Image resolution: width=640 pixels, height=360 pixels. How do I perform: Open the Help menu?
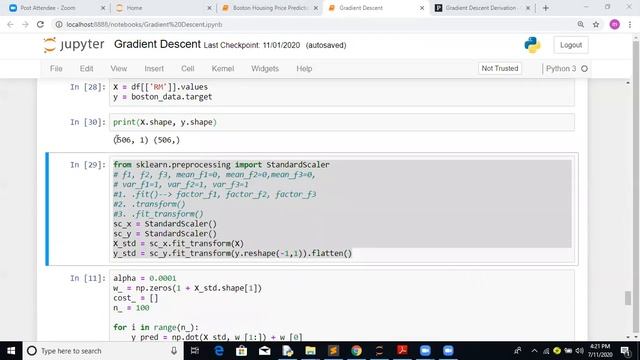click(304, 69)
